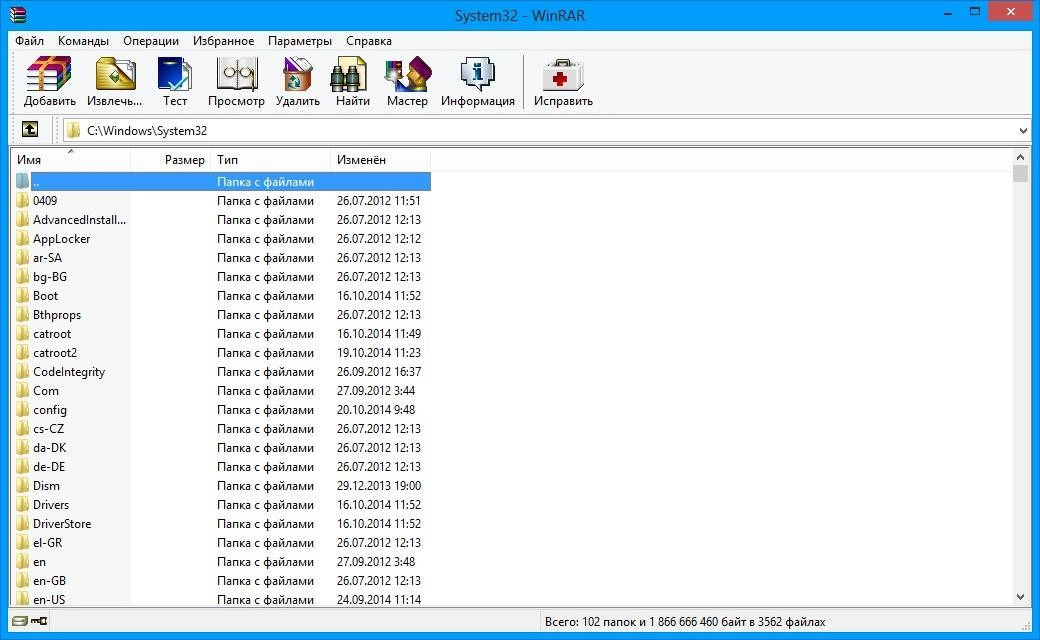Expand the address path dropdown arrow
The image size is (1040, 640).
tap(1023, 131)
